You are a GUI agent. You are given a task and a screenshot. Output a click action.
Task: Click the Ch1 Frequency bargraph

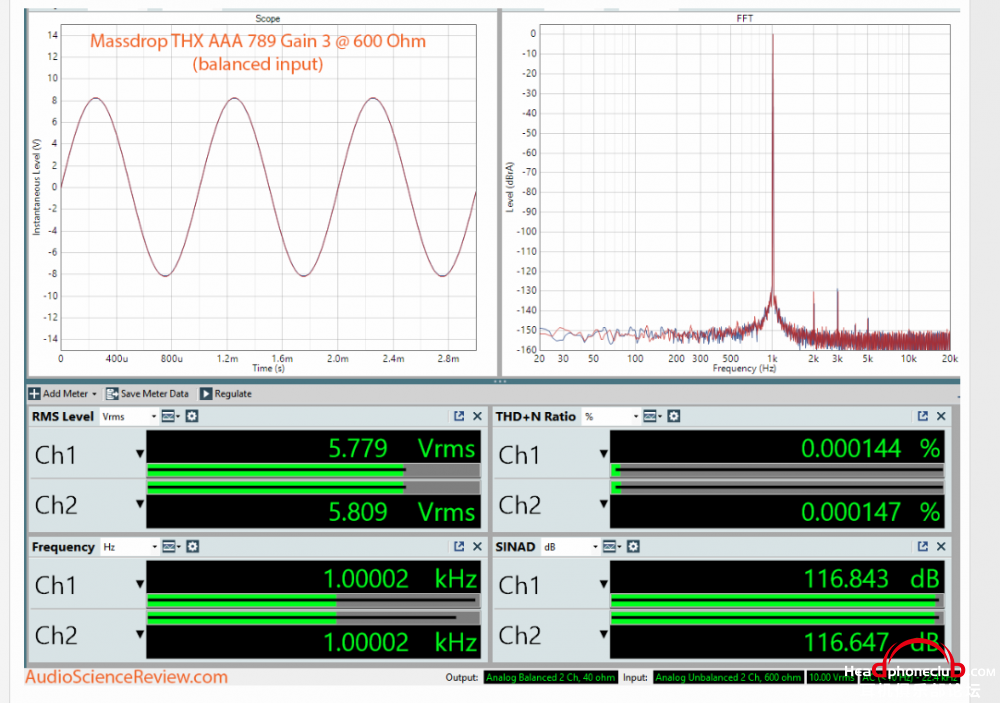(314, 601)
